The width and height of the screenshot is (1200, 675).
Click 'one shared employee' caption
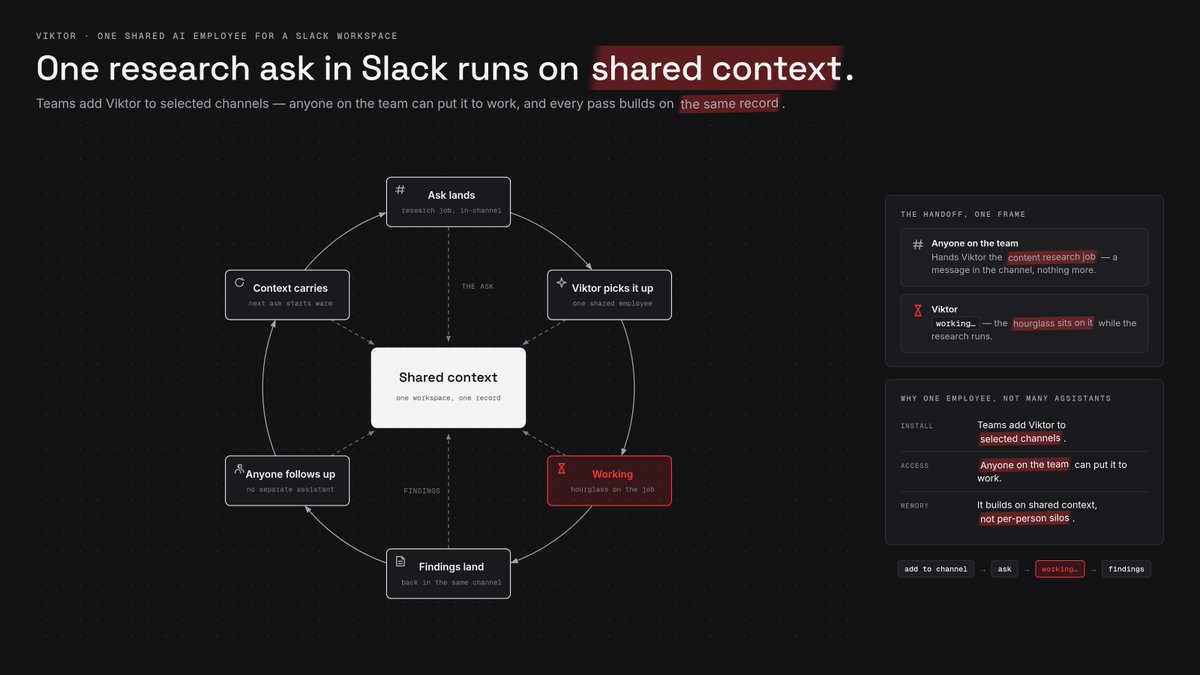(x=612, y=303)
